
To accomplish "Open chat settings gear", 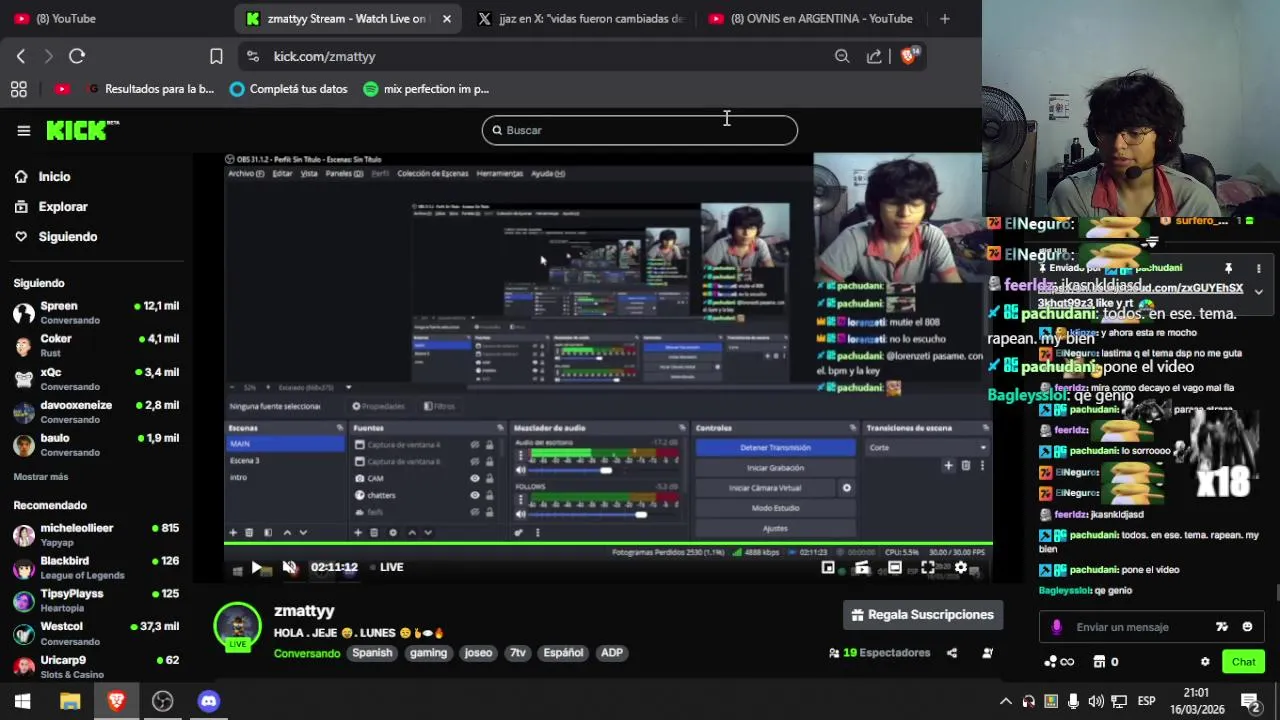I will point(1205,662).
